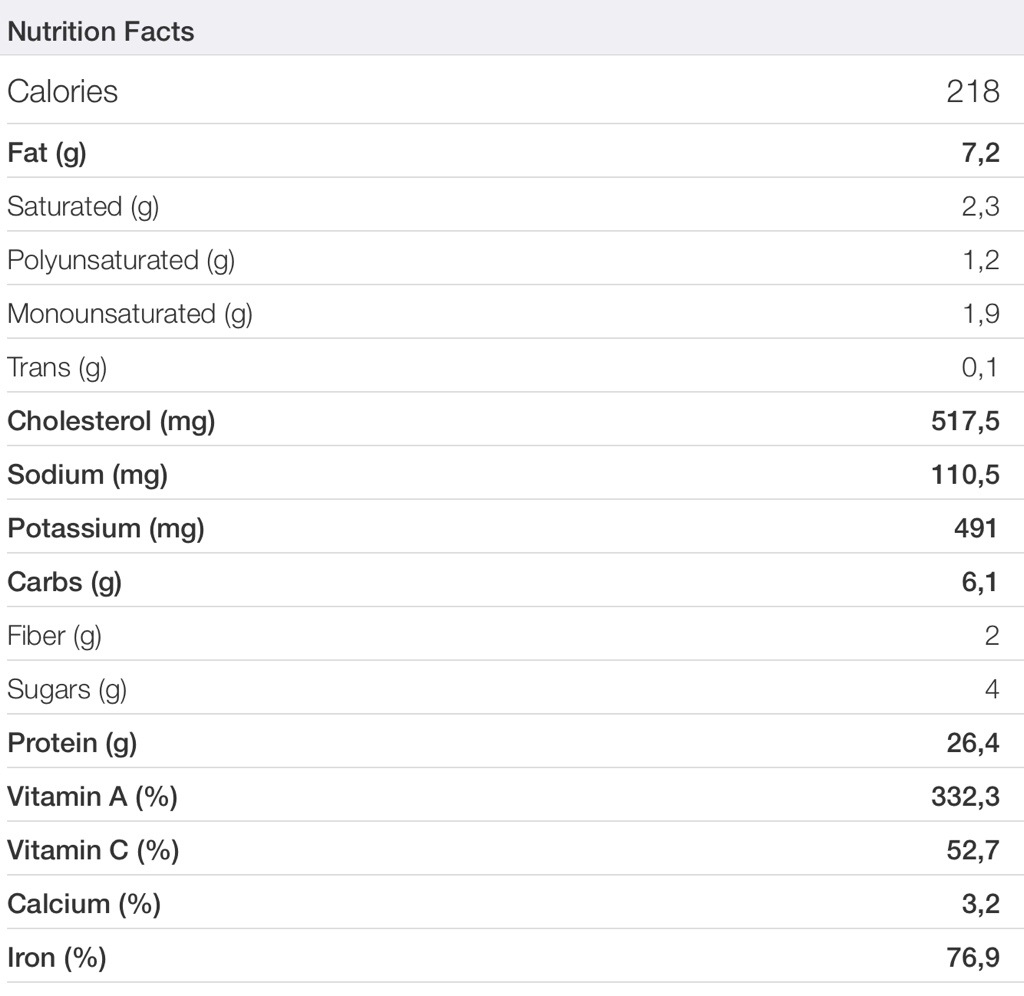
Task: Select the Vitamin C (%) row
Action: pos(93,851)
